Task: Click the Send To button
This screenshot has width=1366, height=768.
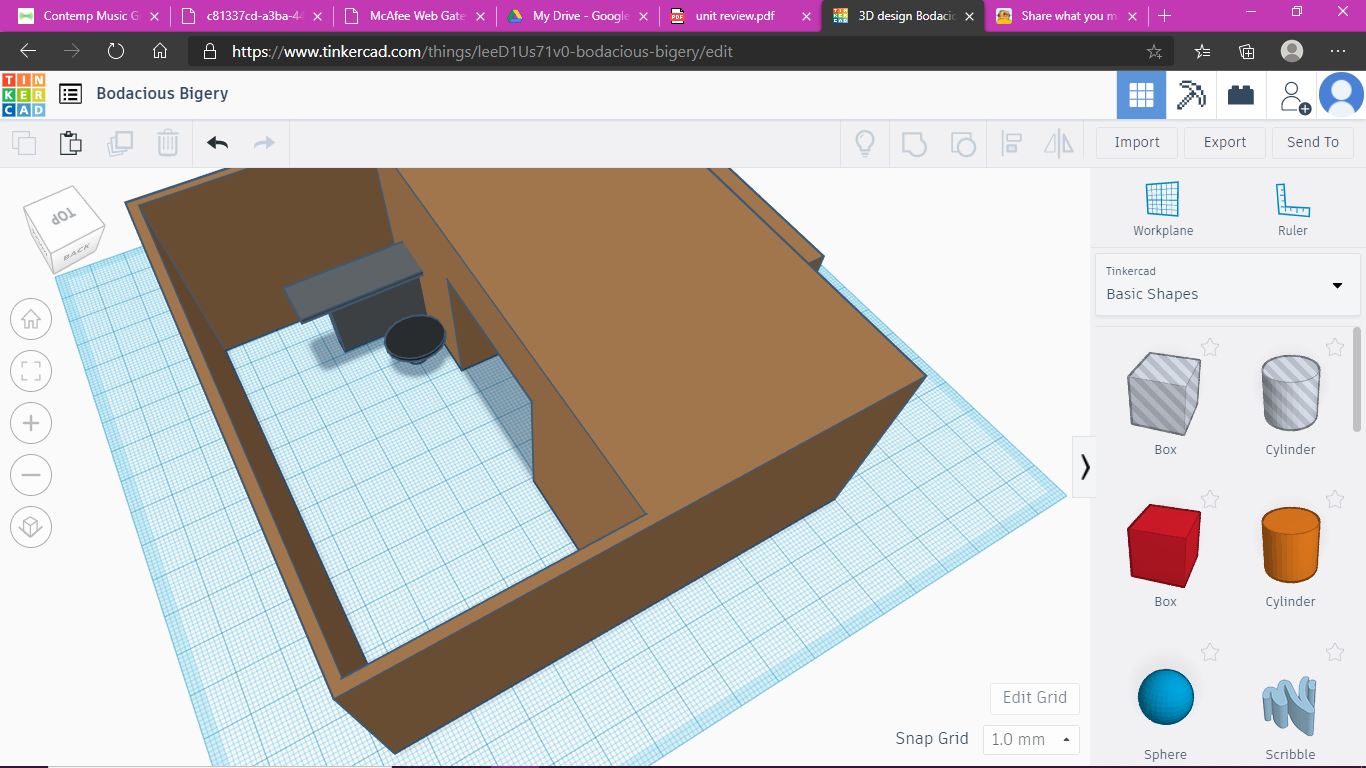Action: click(1313, 142)
